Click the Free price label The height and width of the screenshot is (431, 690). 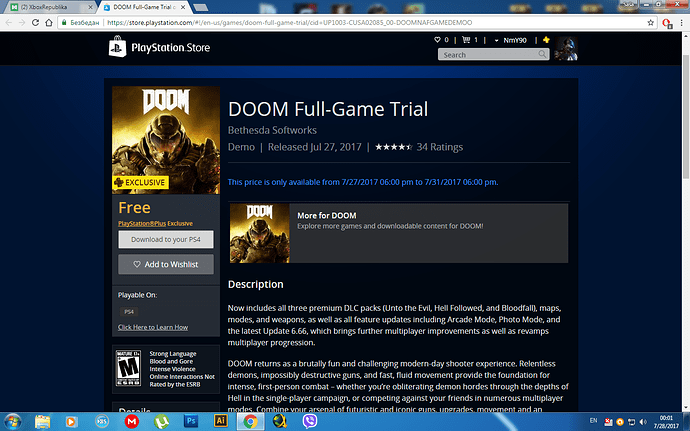(134, 207)
